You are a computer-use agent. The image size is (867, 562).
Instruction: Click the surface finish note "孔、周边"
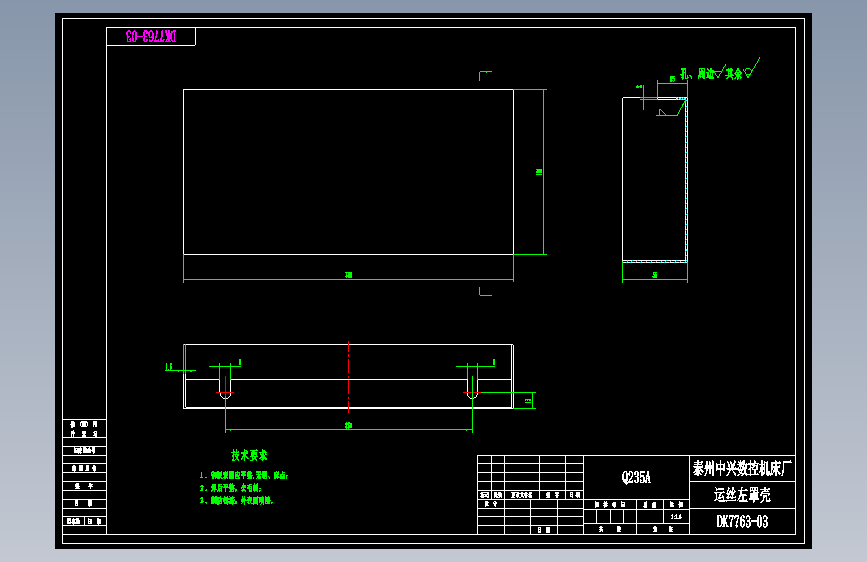pos(697,74)
